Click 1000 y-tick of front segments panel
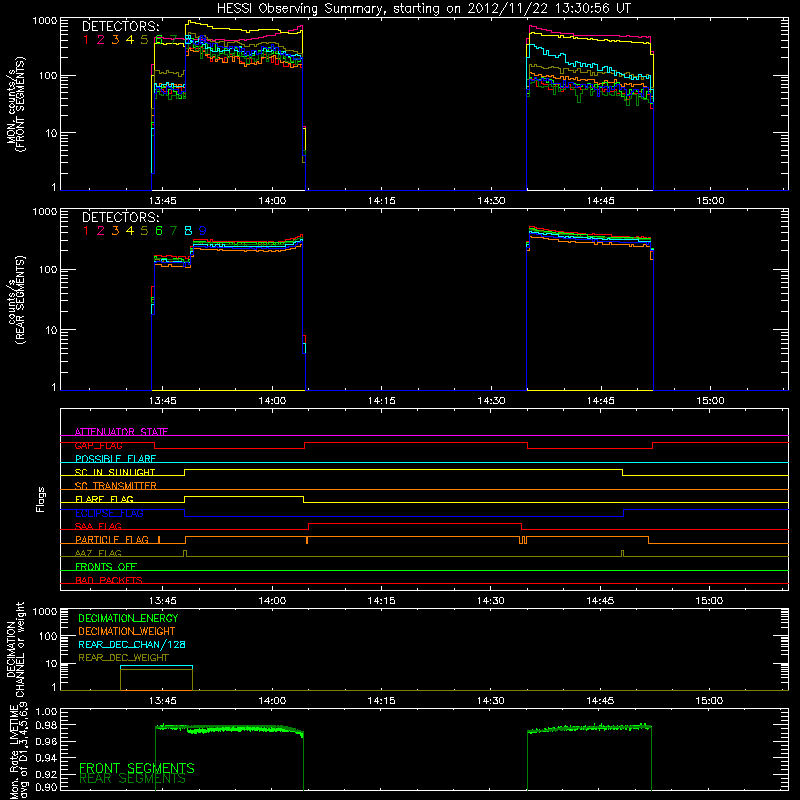This screenshot has width=800, height=800. pos(45,21)
